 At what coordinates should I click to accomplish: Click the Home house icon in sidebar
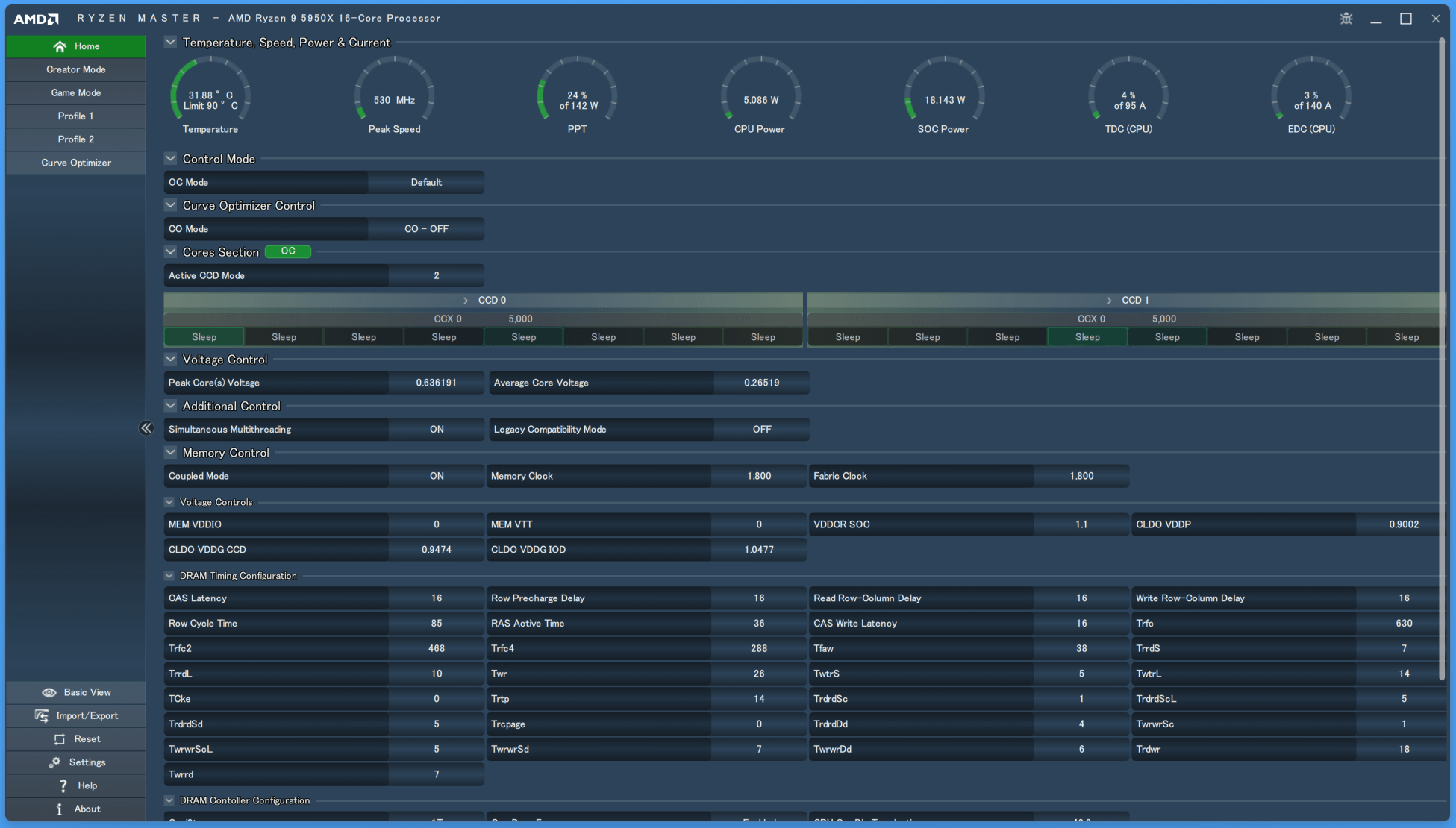[x=60, y=46]
